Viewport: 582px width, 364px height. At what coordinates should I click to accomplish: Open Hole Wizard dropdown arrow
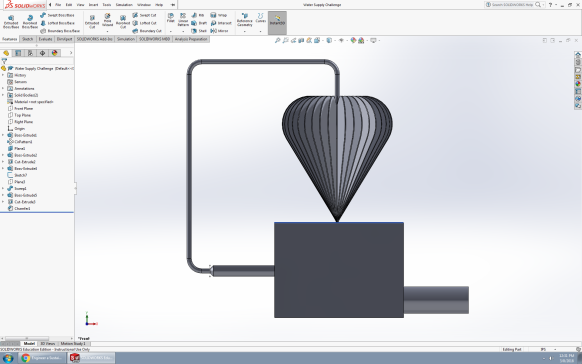click(x=107, y=31)
